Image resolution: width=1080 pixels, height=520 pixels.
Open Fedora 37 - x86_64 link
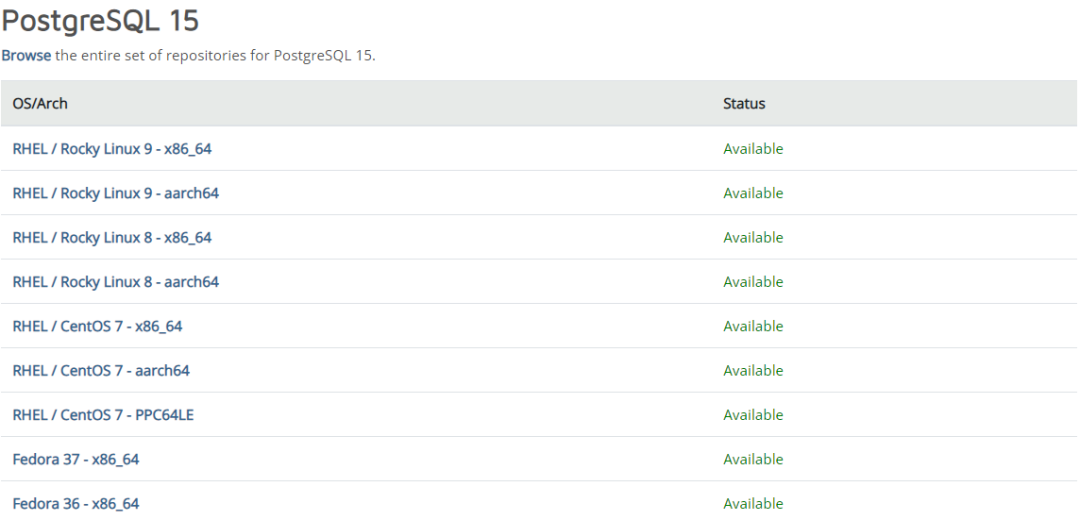tap(76, 459)
